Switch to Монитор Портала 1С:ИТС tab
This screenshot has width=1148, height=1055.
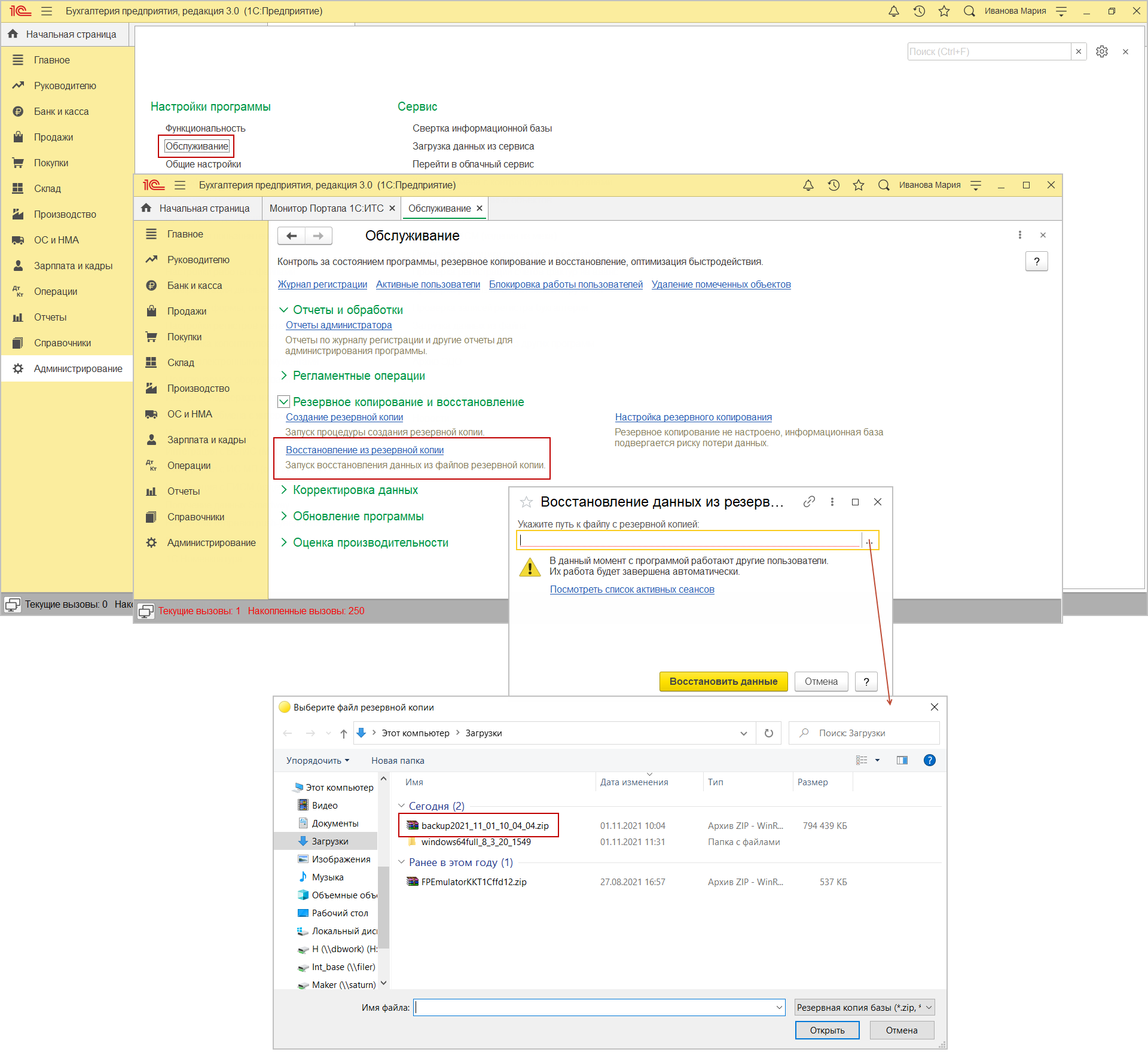[326, 208]
